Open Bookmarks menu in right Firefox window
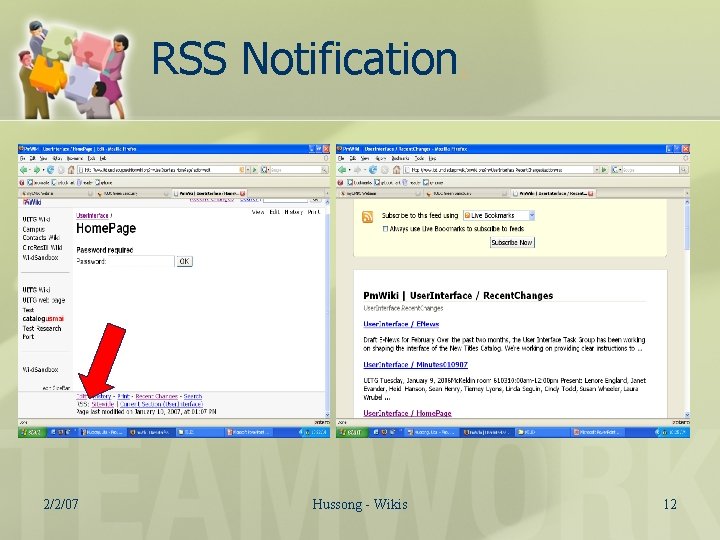This screenshot has width=720, height=540. click(400, 158)
